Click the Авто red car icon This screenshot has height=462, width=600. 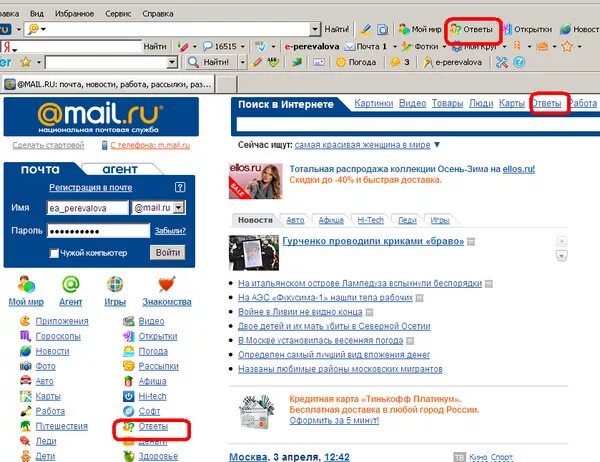click(25, 381)
